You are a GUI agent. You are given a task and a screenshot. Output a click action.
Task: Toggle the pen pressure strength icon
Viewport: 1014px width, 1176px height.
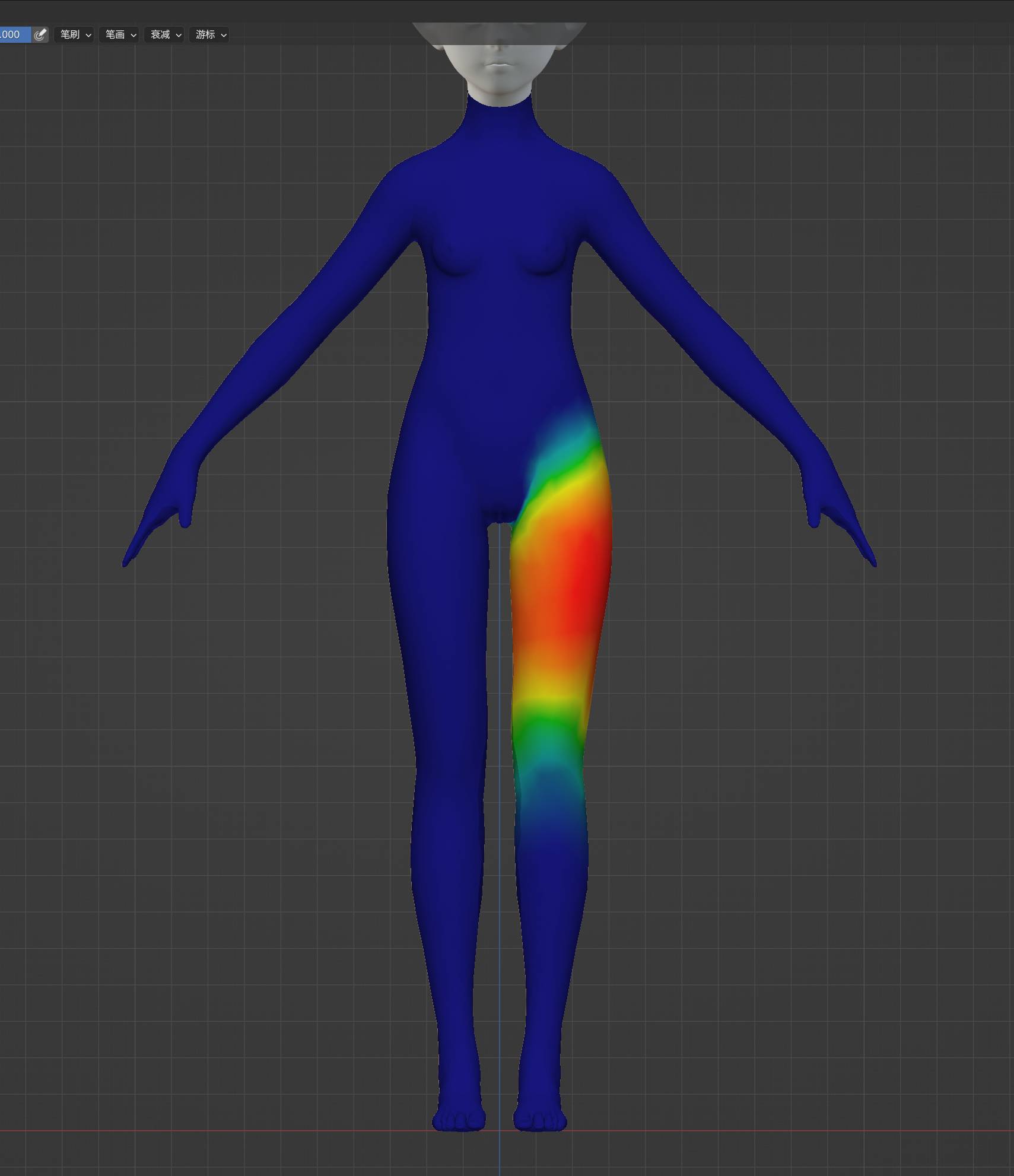40,35
